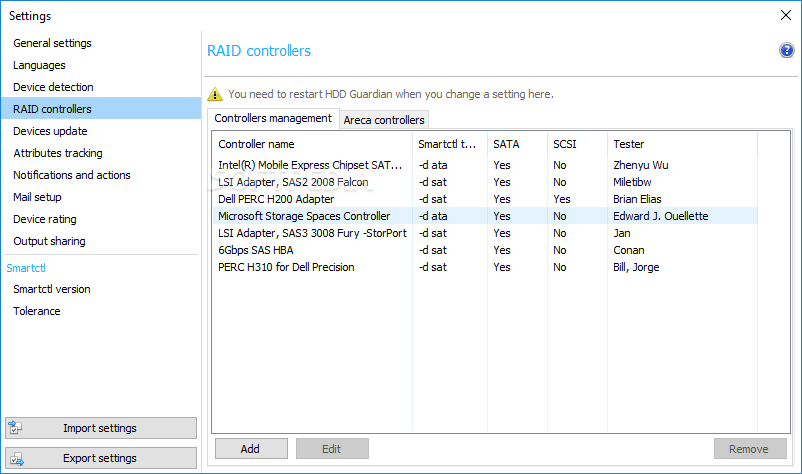Image resolution: width=802 pixels, height=474 pixels.
Task: Sort by Smartctl column header
Action: point(450,144)
